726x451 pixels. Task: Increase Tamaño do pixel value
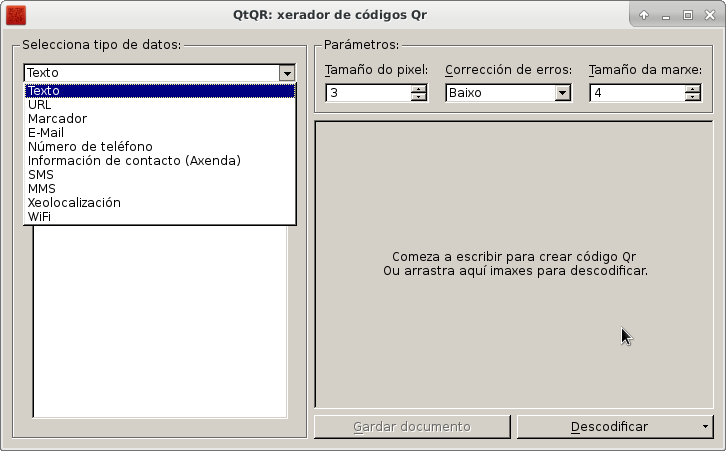(x=418, y=89)
